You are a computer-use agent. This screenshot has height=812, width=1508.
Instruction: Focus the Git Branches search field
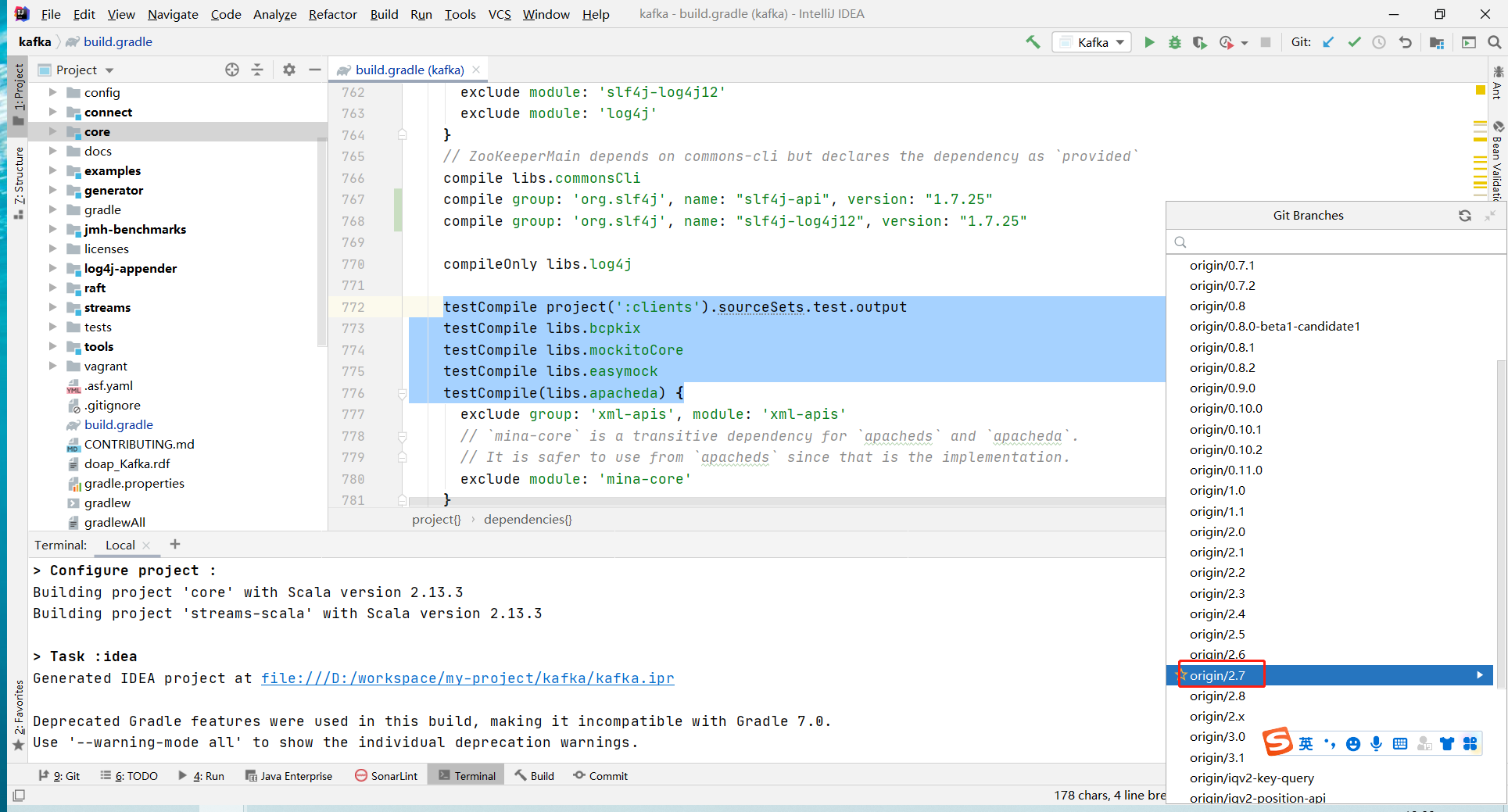(1329, 241)
